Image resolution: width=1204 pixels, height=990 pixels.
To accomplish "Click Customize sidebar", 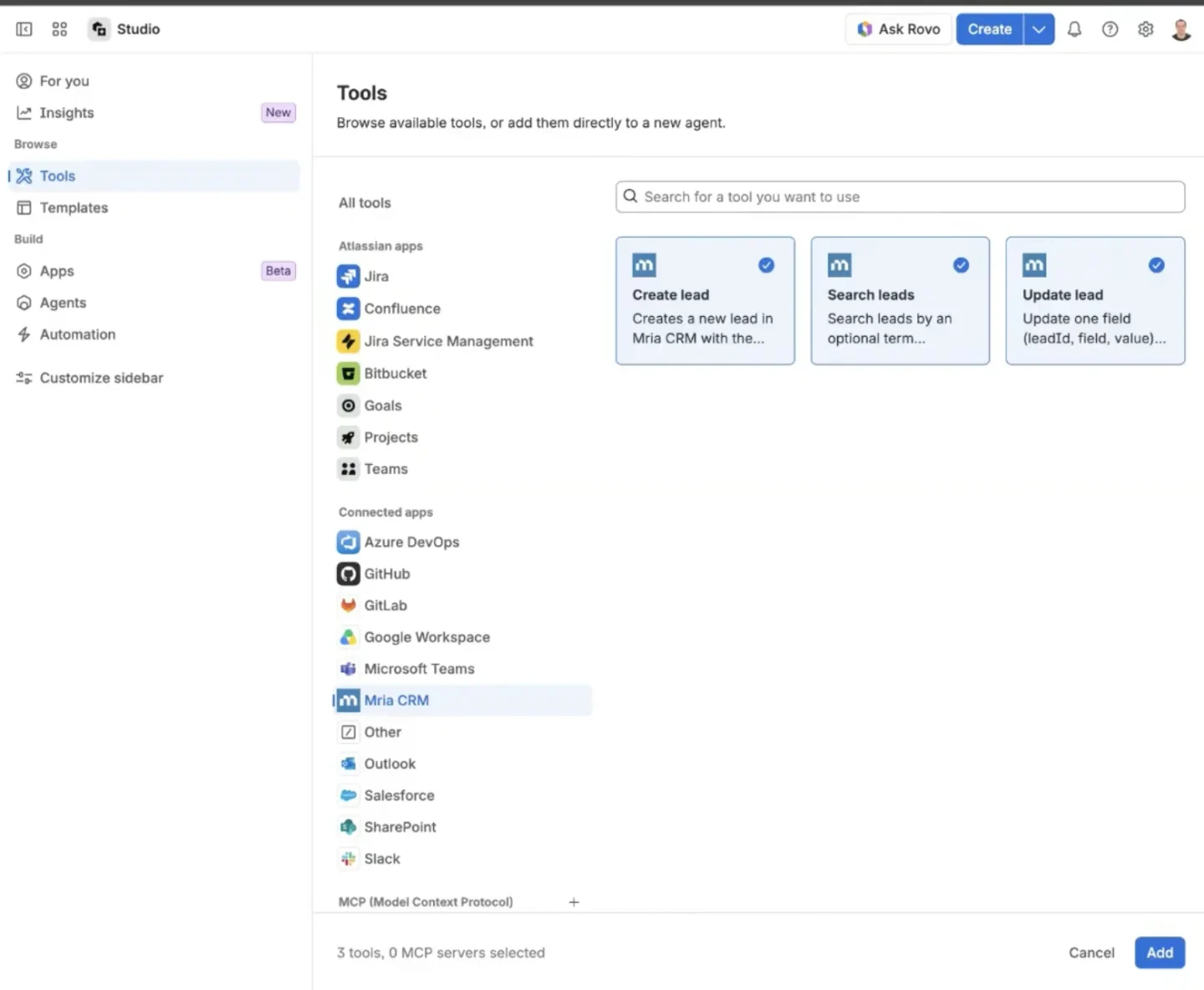I will click(x=156, y=378).
